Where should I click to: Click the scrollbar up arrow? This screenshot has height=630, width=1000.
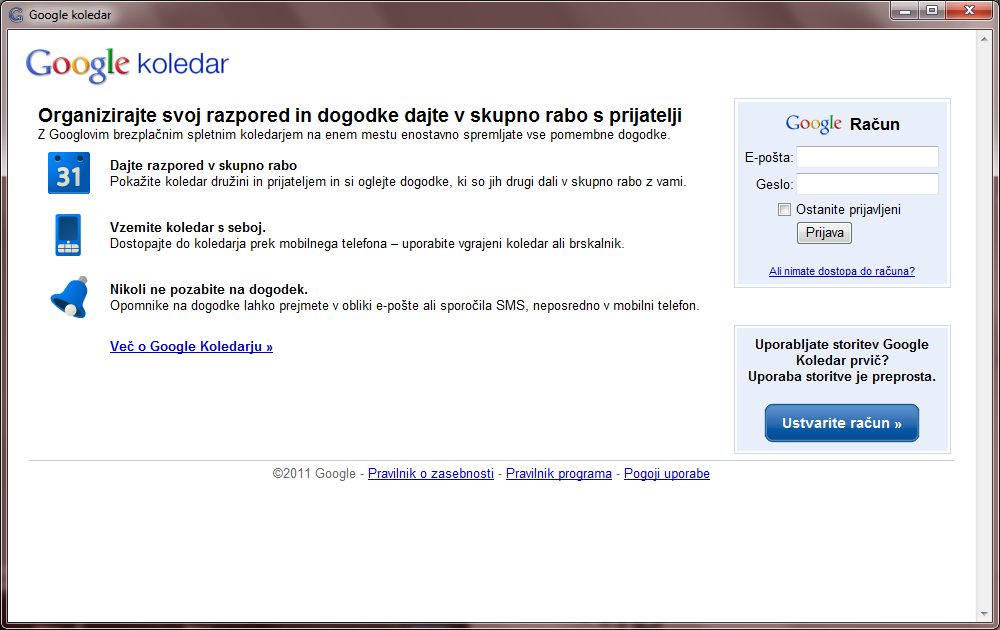pyautogui.click(x=984, y=39)
